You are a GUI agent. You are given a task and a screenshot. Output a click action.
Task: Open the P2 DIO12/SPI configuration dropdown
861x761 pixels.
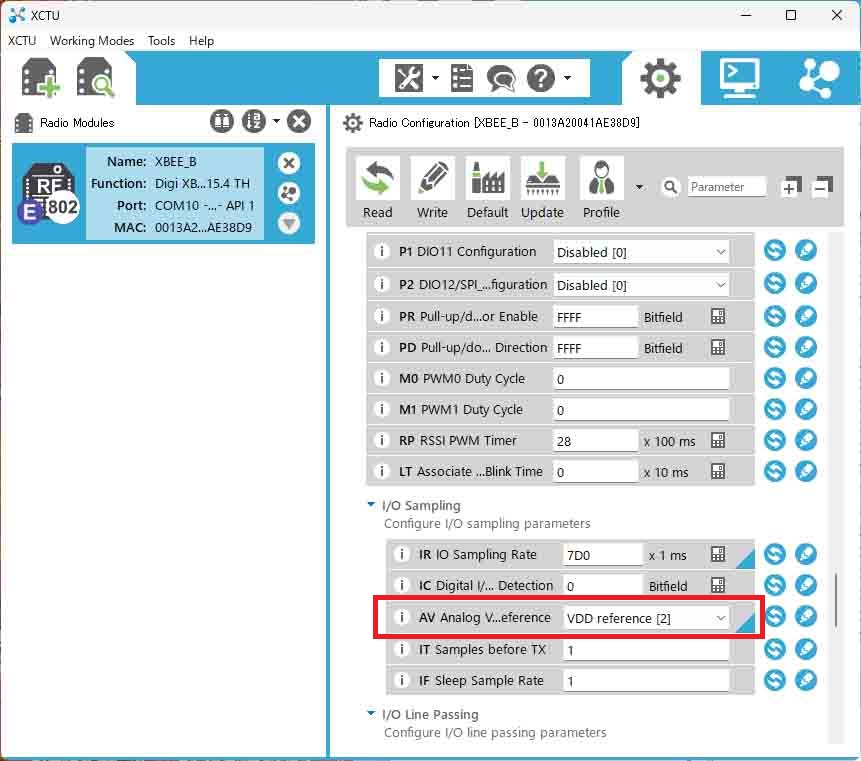(641, 285)
